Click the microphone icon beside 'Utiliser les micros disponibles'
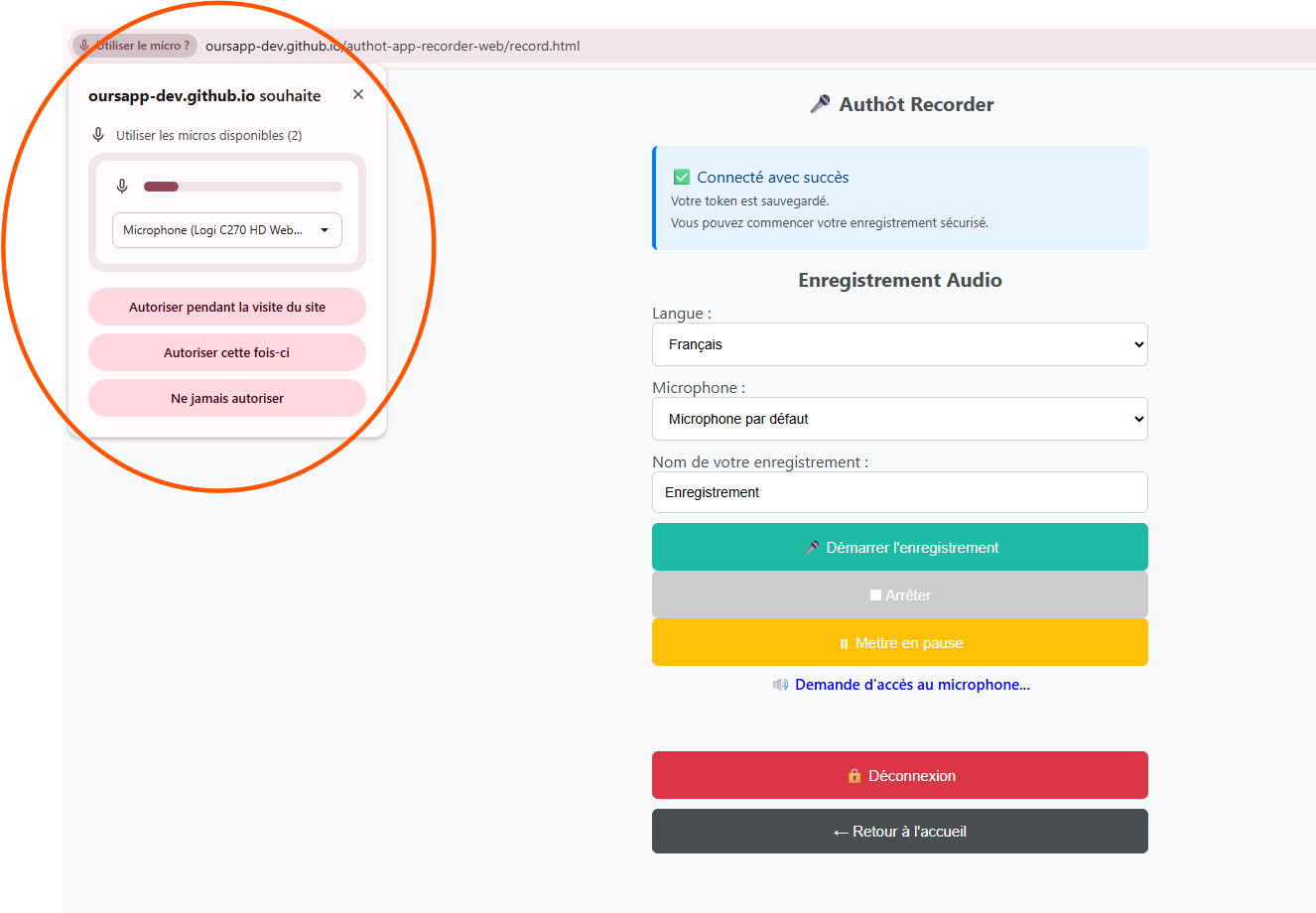 pyautogui.click(x=98, y=135)
